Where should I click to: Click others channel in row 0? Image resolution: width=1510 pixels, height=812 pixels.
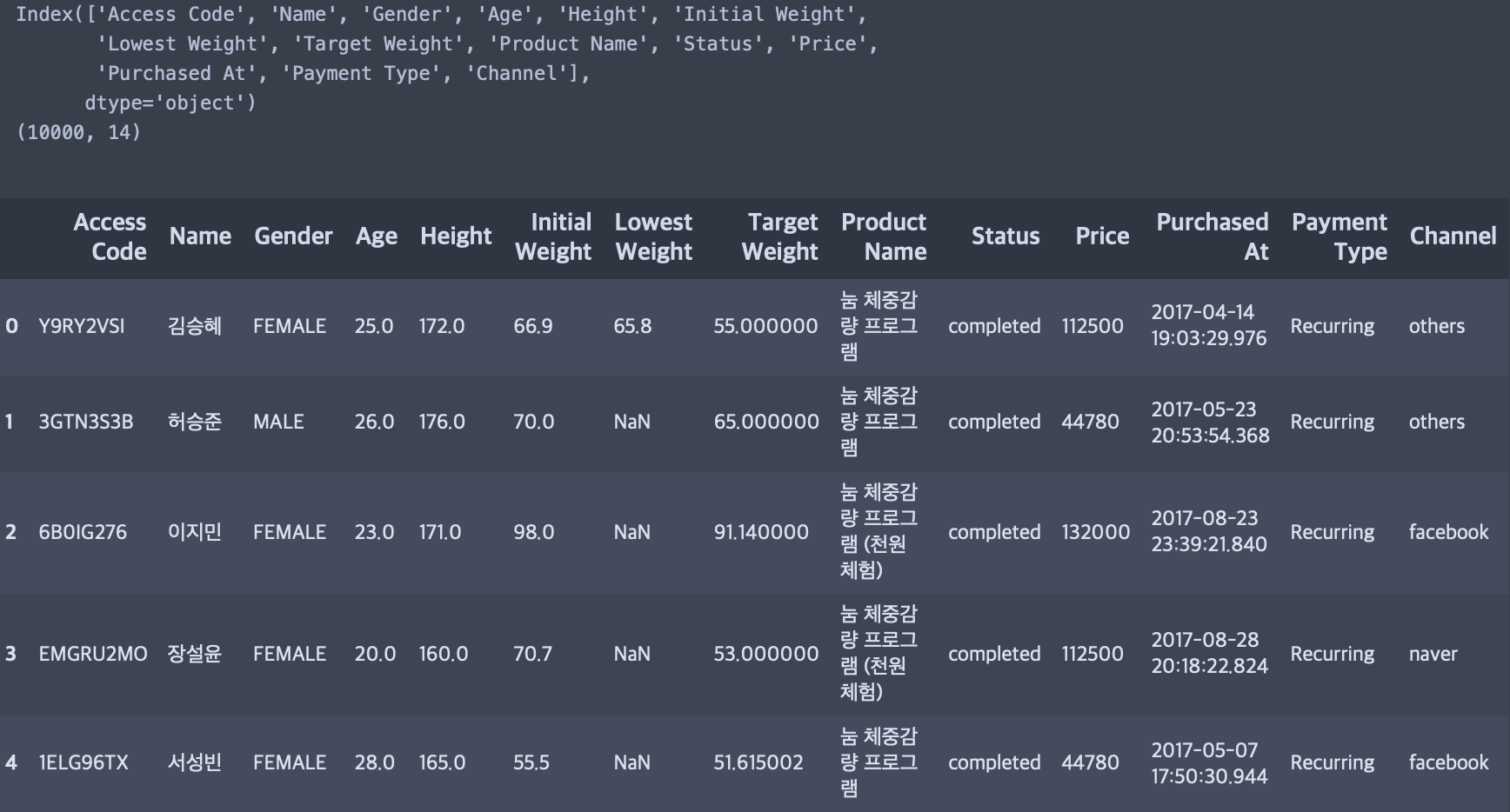[x=1437, y=326]
